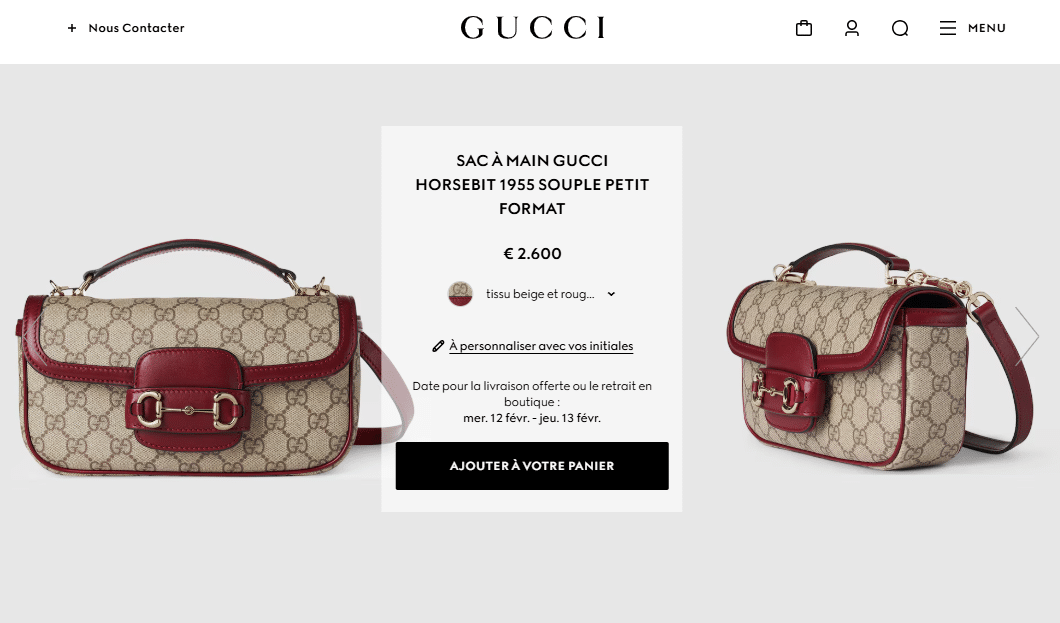The width and height of the screenshot is (1060, 623).
Task: Click the pencil personalization icon
Action: [x=438, y=346]
